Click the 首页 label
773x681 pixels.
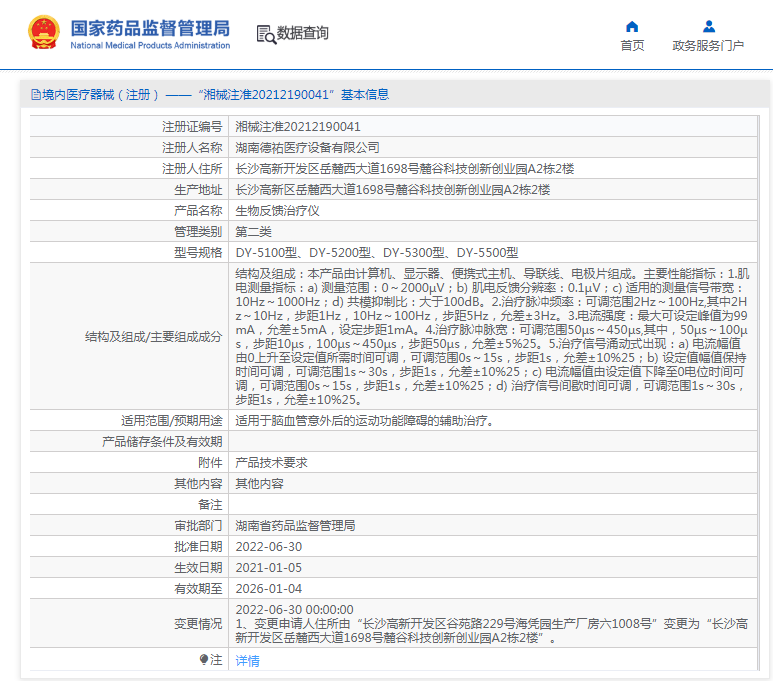[x=632, y=45]
